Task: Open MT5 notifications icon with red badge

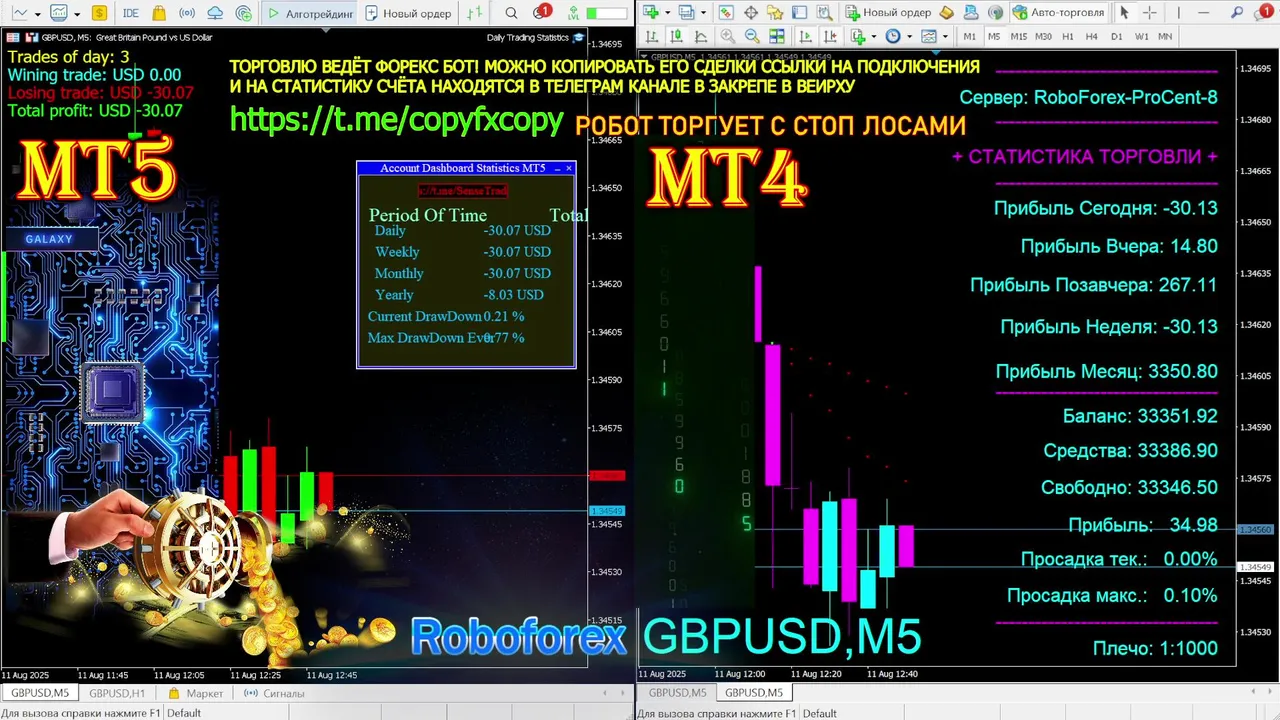Action: 541,12
